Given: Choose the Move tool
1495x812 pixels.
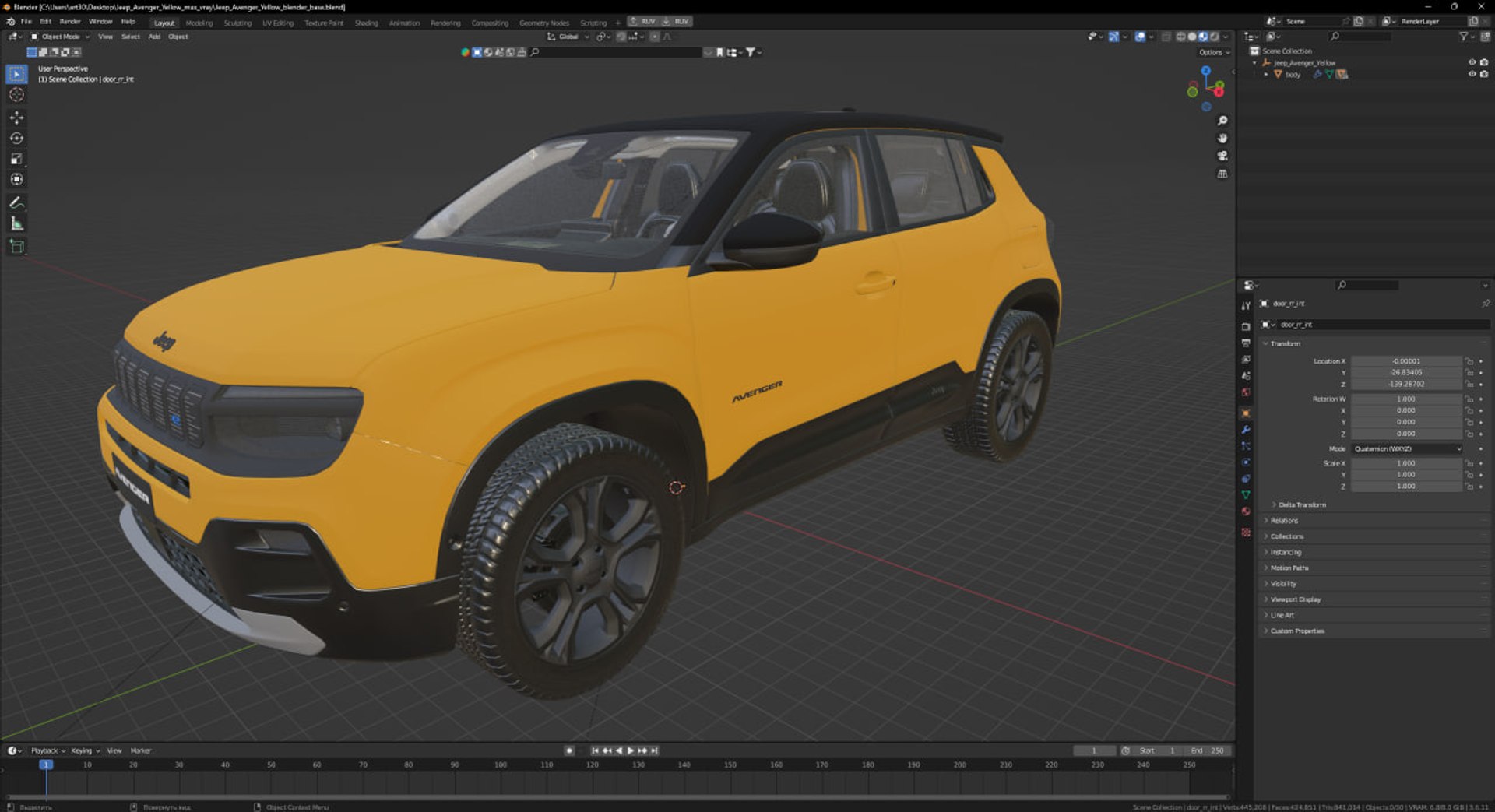Looking at the screenshot, I should (x=16, y=118).
